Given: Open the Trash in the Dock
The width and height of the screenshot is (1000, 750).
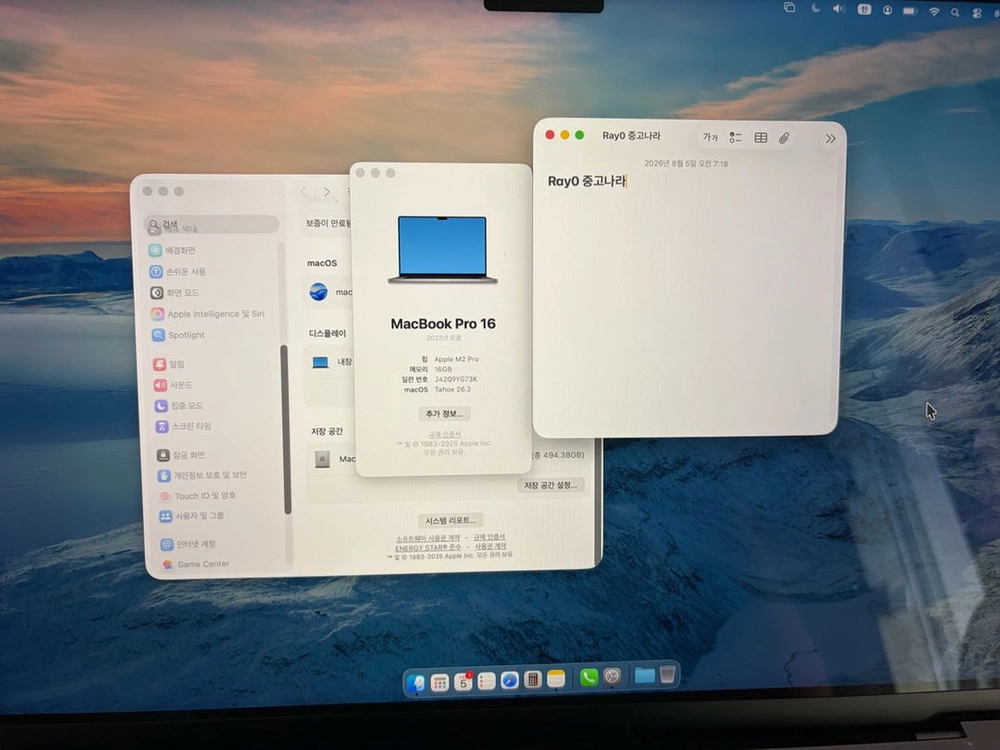Looking at the screenshot, I should tap(667, 675).
